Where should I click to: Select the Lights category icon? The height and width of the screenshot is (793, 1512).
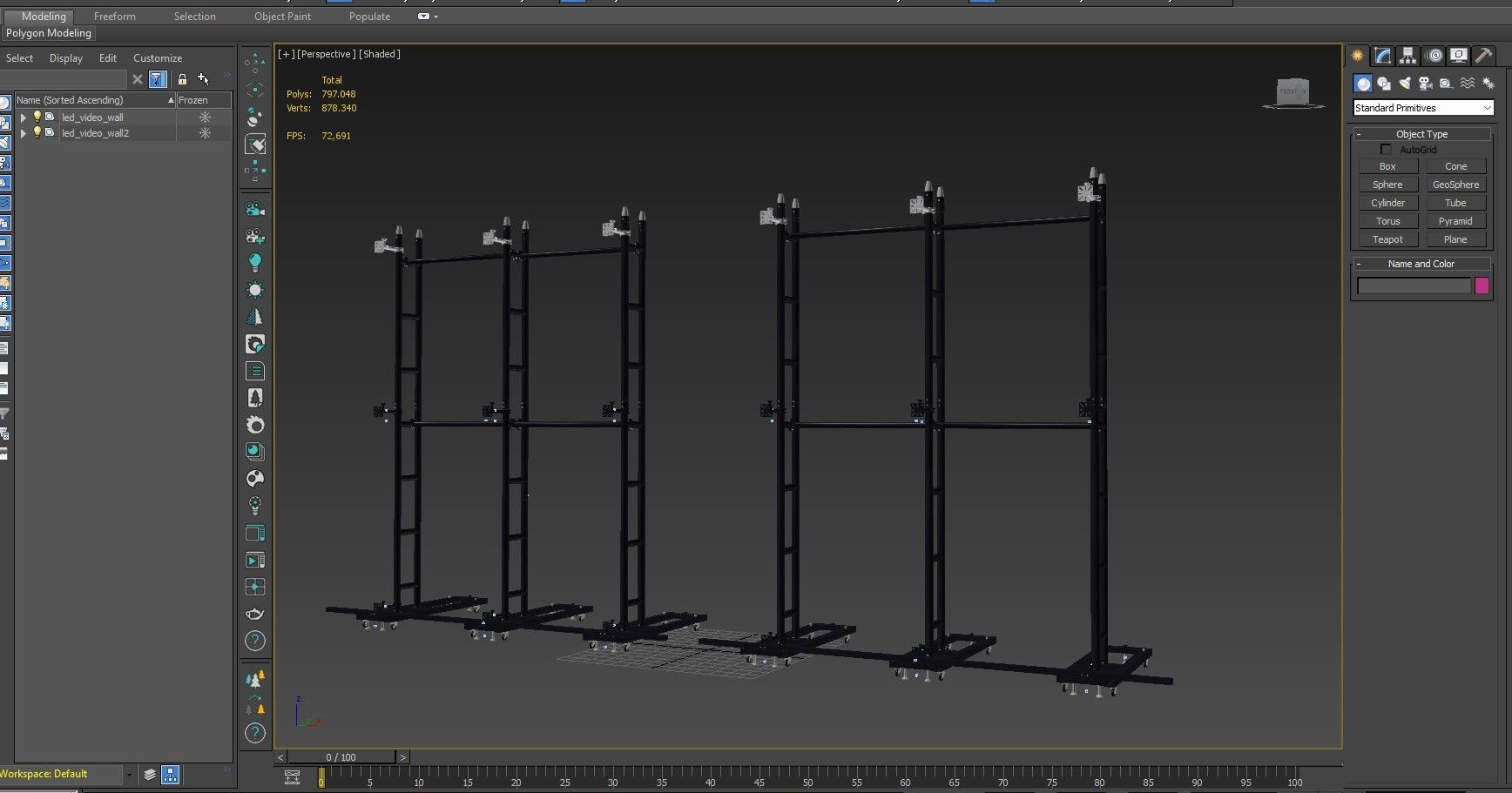point(1405,84)
